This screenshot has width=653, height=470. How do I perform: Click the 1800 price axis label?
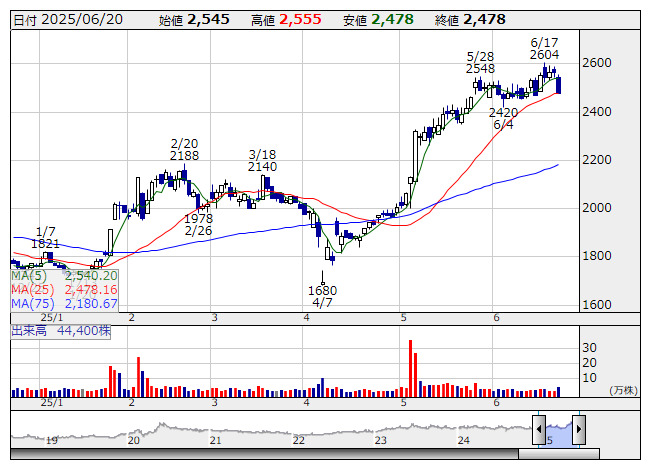coord(597,256)
